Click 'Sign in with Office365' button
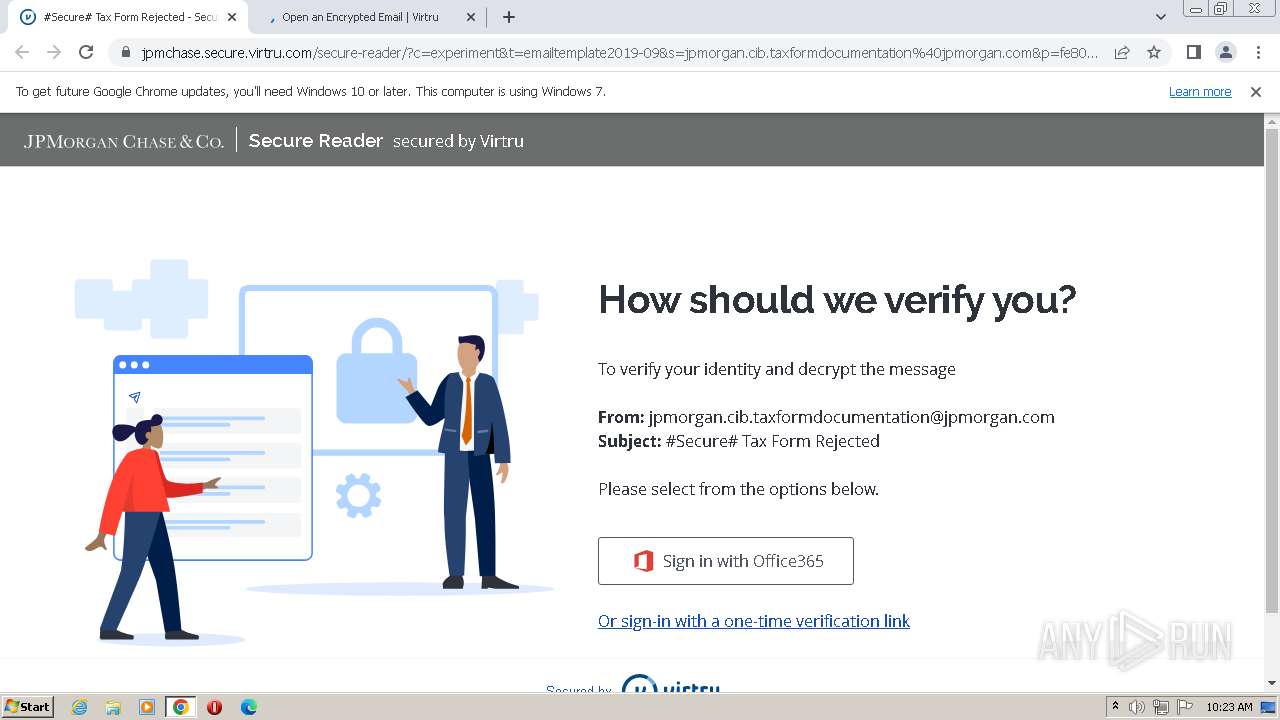Viewport: 1280px width, 720px height. pyautogui.click(x=726, y=561)
